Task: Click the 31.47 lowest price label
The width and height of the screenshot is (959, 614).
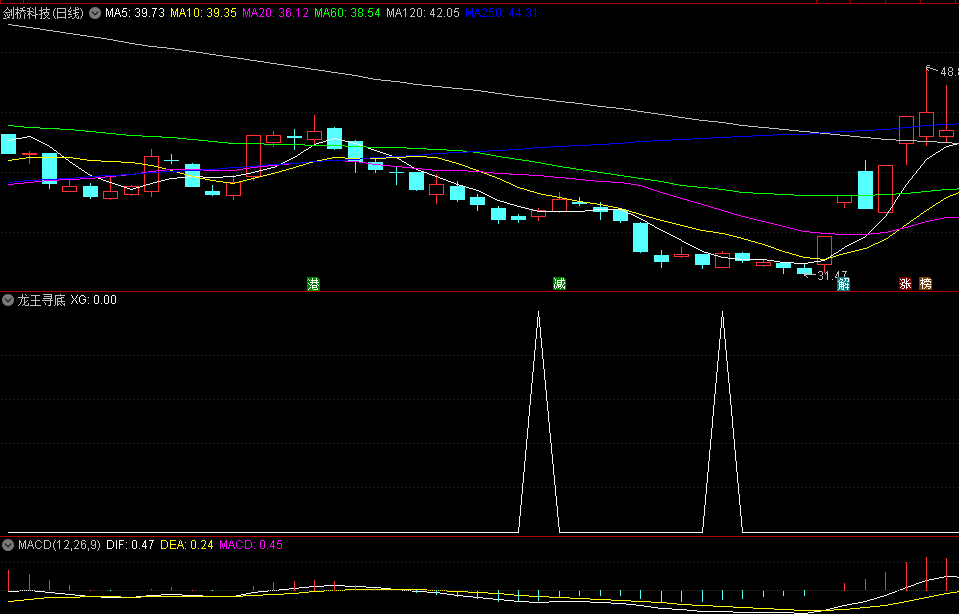Action: click(x=831, y=275)
